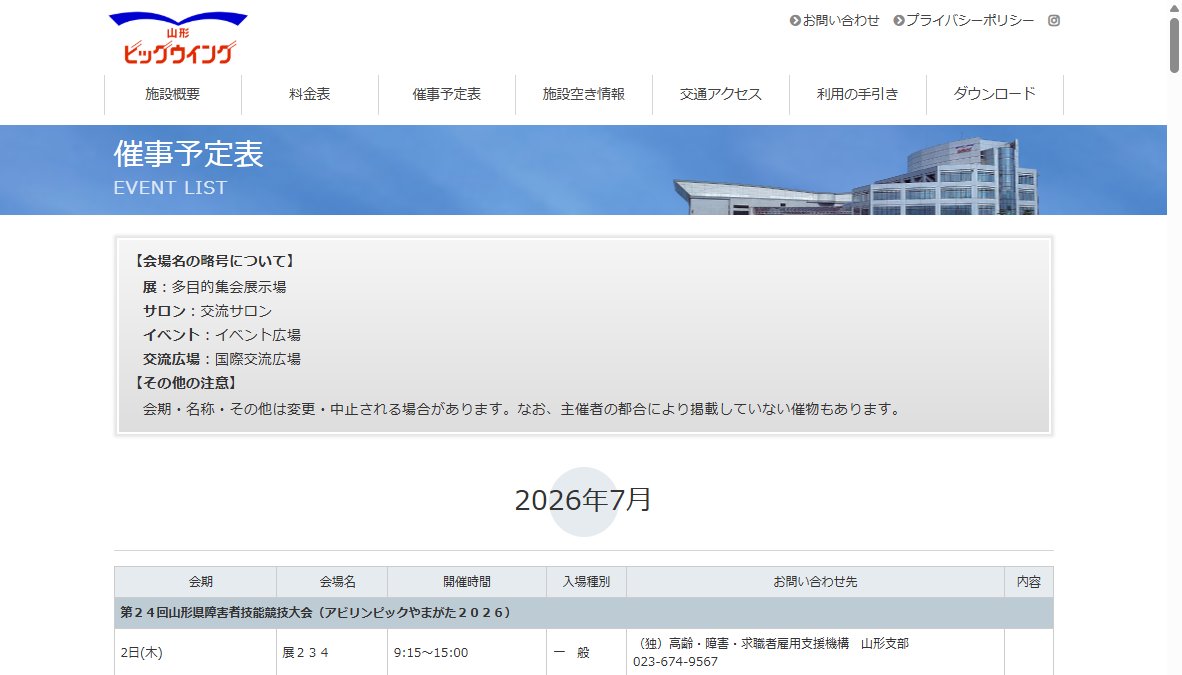Click the 9:15～15:00 time cell
Image resolution: width=1182 pixels, height=675 pixels.
(x=467, y=652)
